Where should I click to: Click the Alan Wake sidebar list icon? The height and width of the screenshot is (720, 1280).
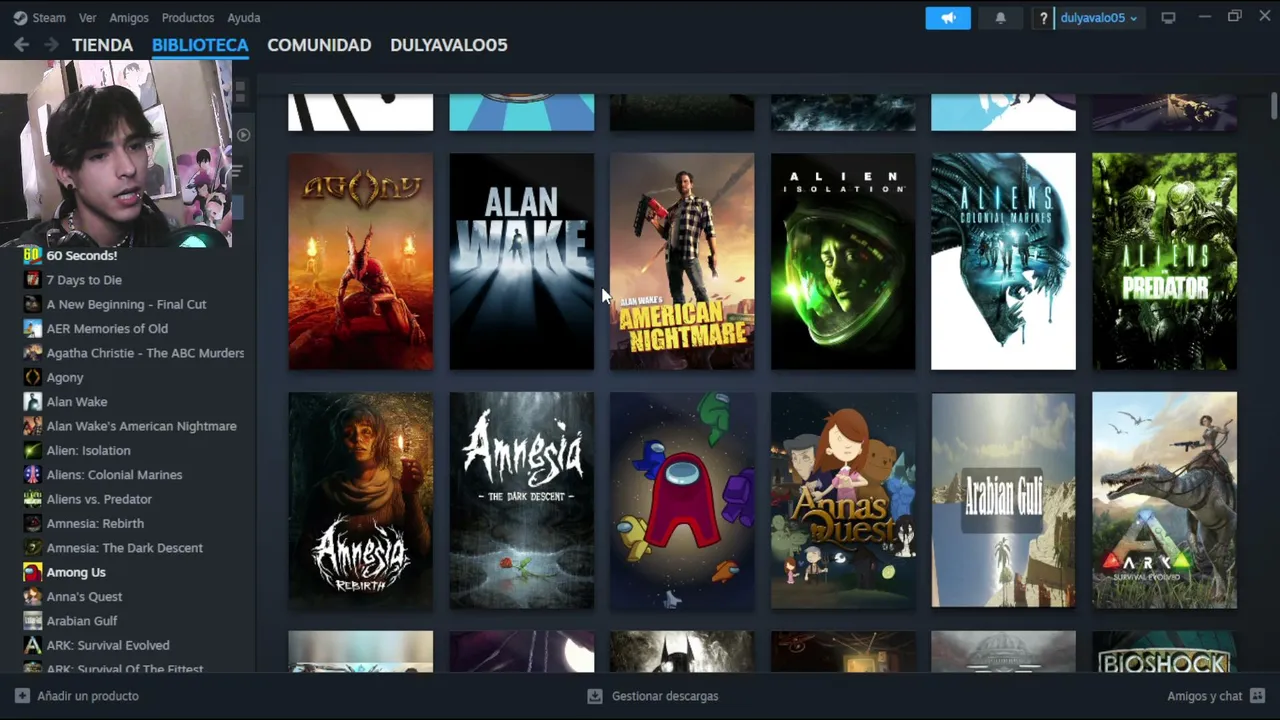point(33,402)
